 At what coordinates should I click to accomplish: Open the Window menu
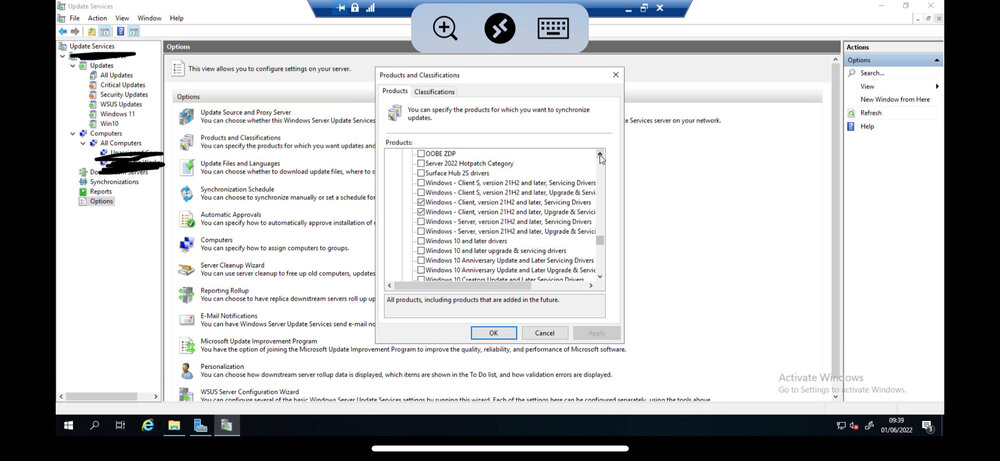[x=149, y=18]
